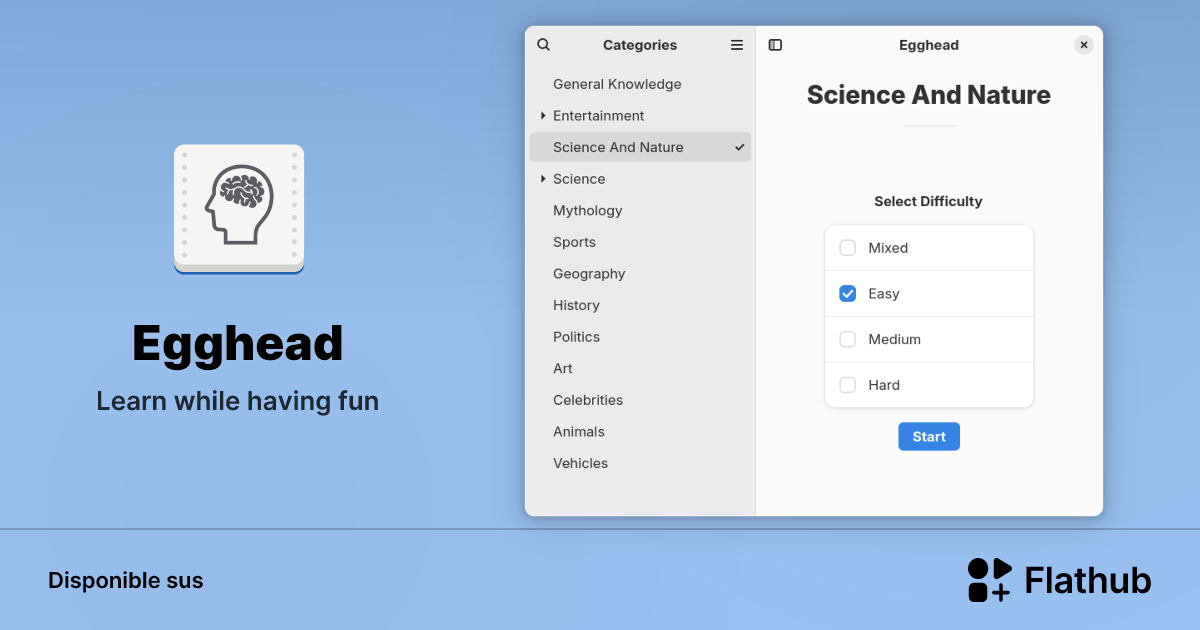Close the Egghead window
The height and width of the screenshot is (630, 1200).
1083,44
